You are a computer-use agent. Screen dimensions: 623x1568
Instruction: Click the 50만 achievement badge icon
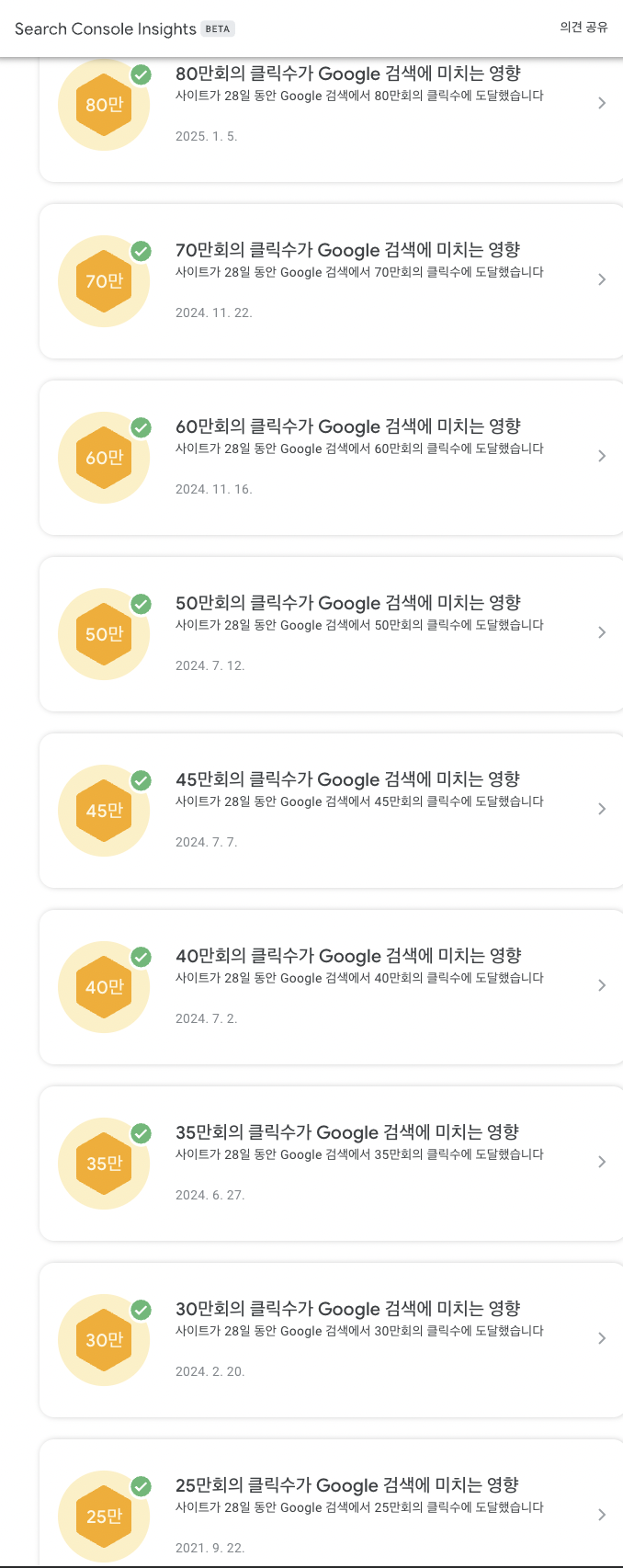104,634
